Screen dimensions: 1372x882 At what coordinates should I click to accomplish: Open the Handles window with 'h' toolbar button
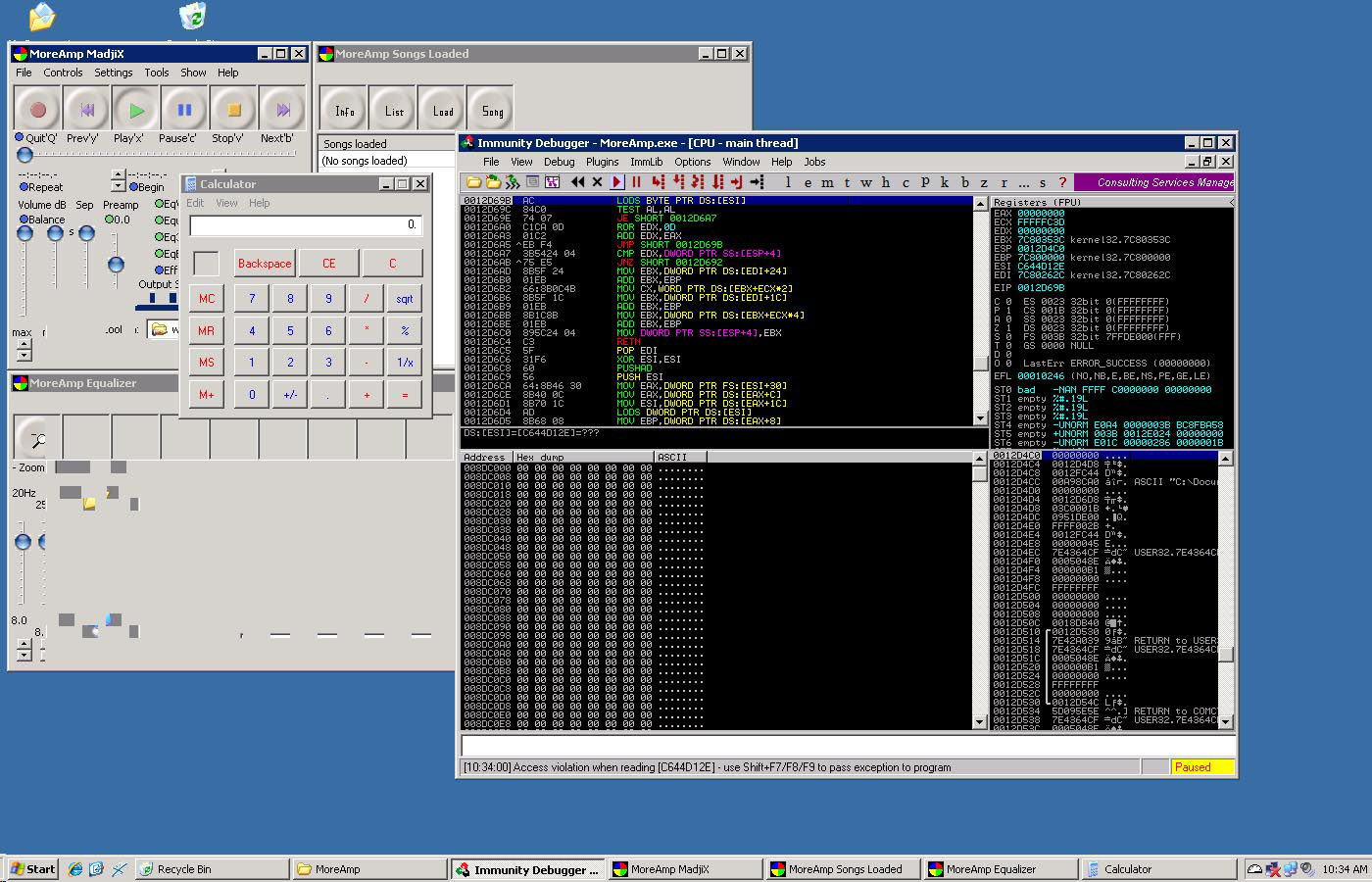point(885,182)
